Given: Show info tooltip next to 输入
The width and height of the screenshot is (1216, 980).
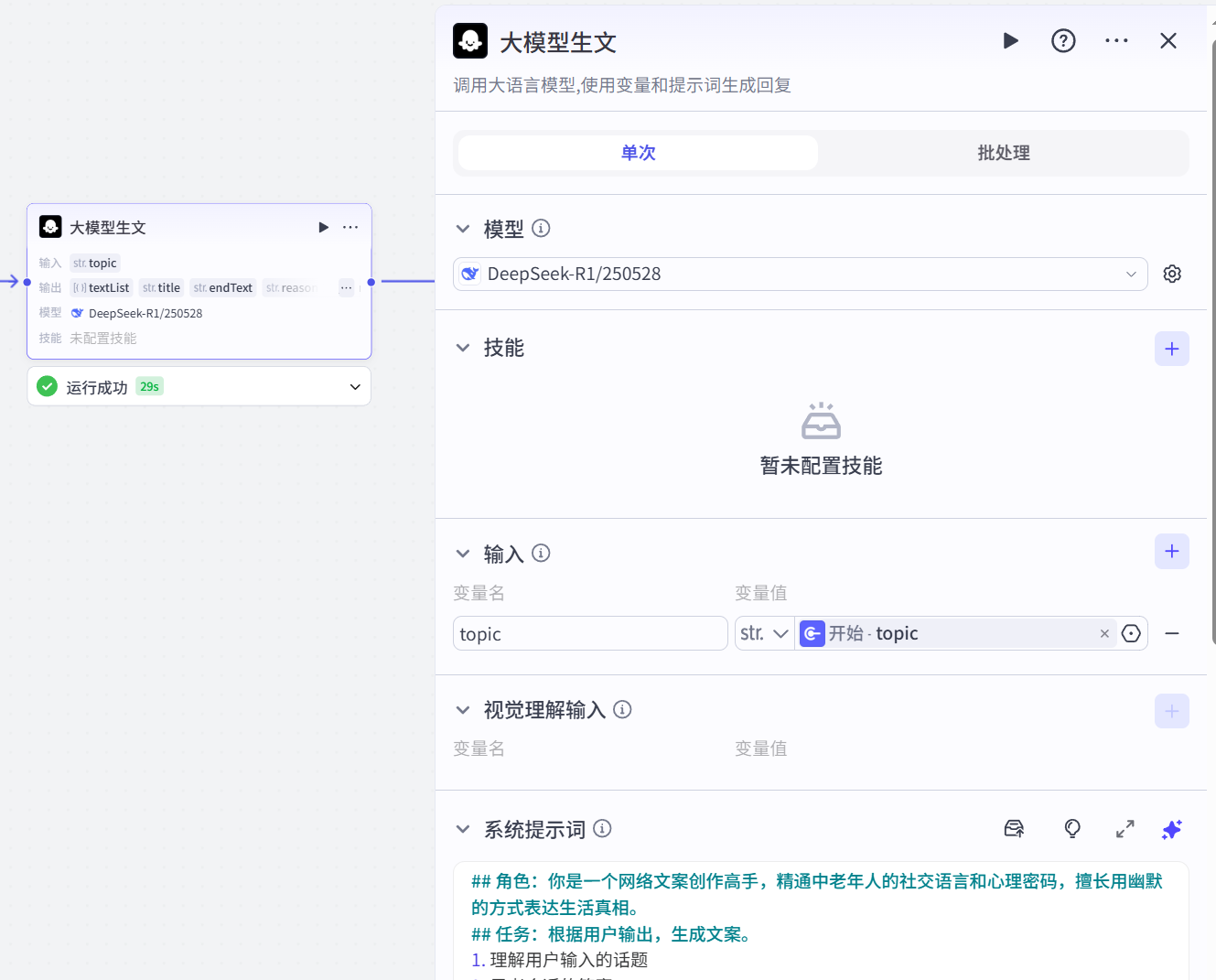Looking at the screenshot, I should [x=541, y=553].
